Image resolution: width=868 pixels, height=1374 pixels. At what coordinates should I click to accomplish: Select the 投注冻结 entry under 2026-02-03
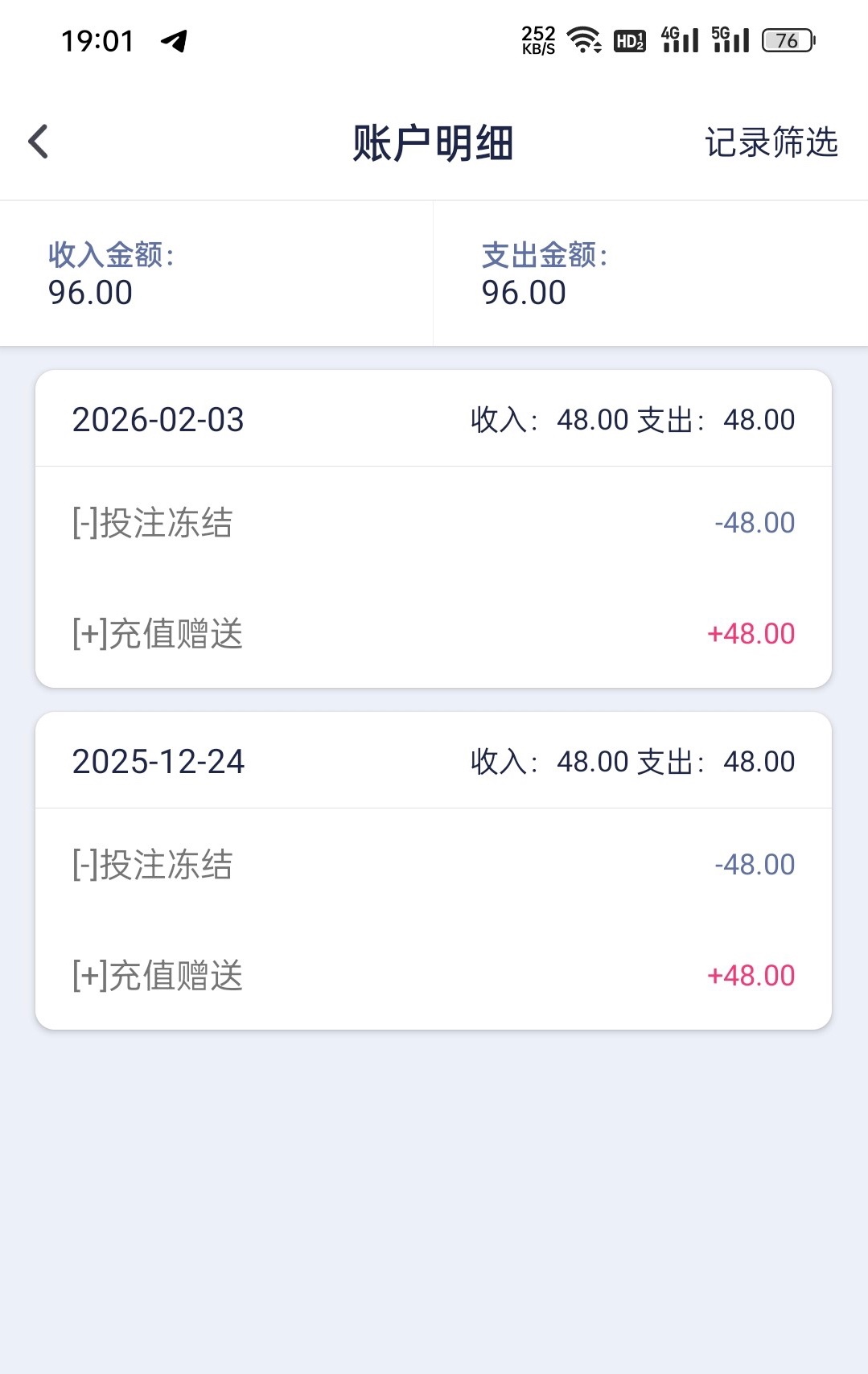(x=153, y=523)
